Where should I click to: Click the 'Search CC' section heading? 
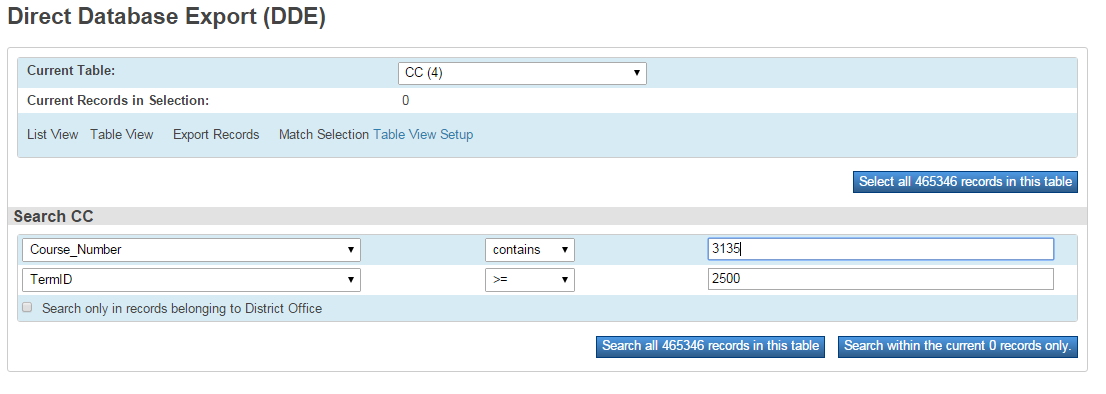[54, 216]
